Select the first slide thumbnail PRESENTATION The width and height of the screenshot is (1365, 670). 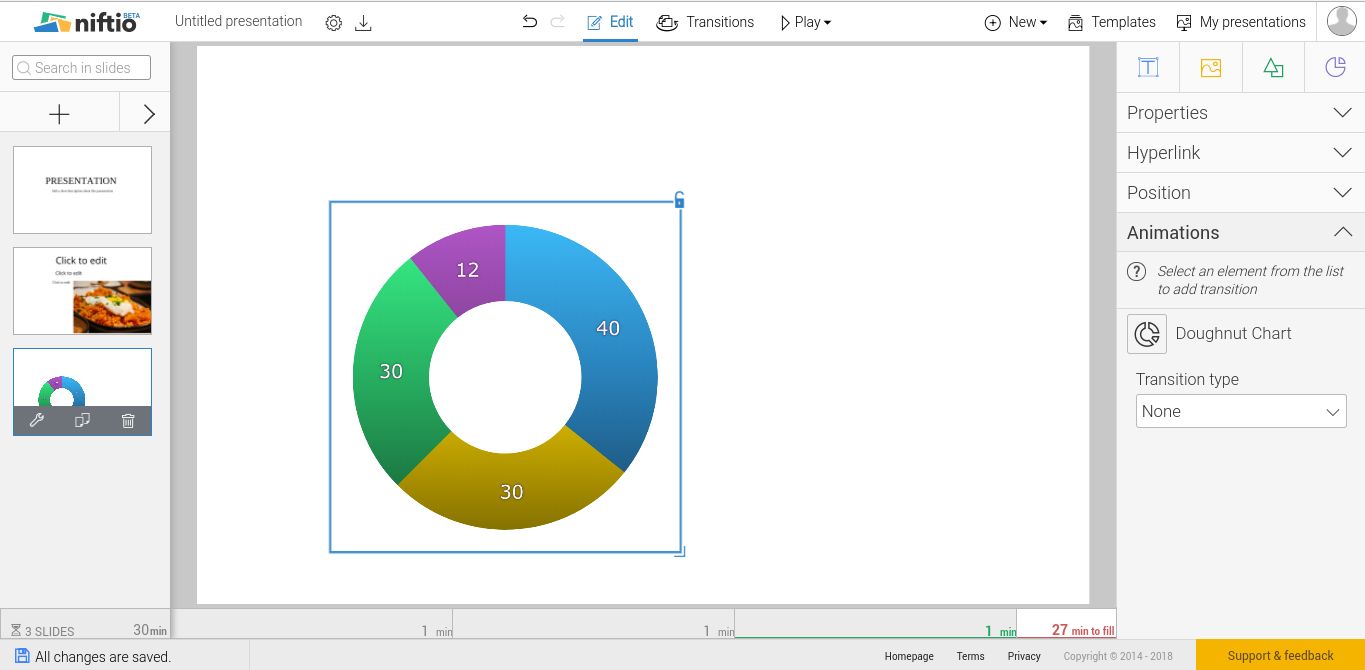(82, 190)
